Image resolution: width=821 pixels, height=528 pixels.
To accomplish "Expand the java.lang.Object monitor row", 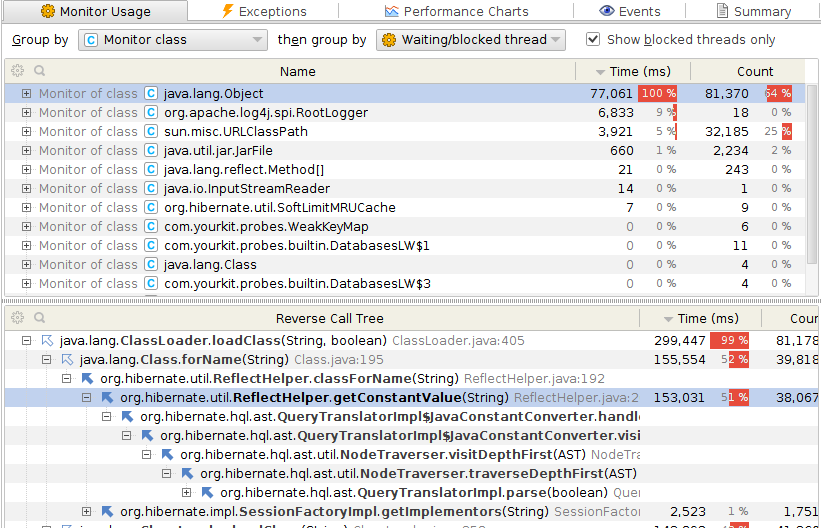I will (26, 94).
